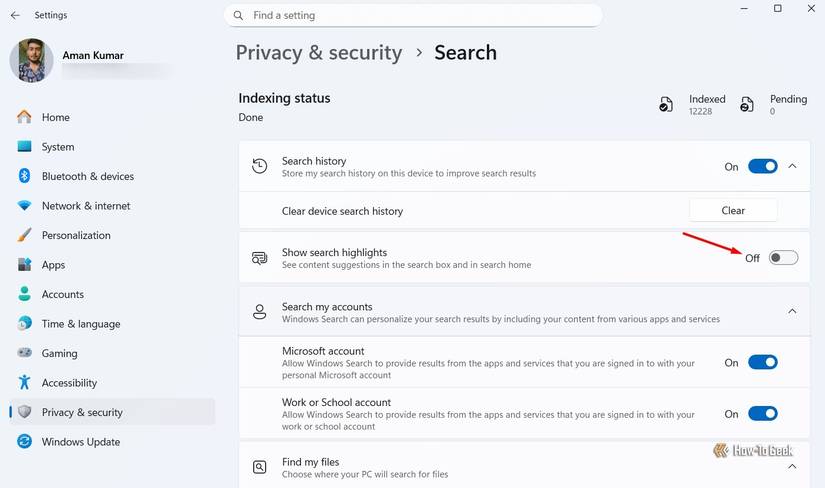
Task: Click the Find a setting search box
Action: point(420,16)
